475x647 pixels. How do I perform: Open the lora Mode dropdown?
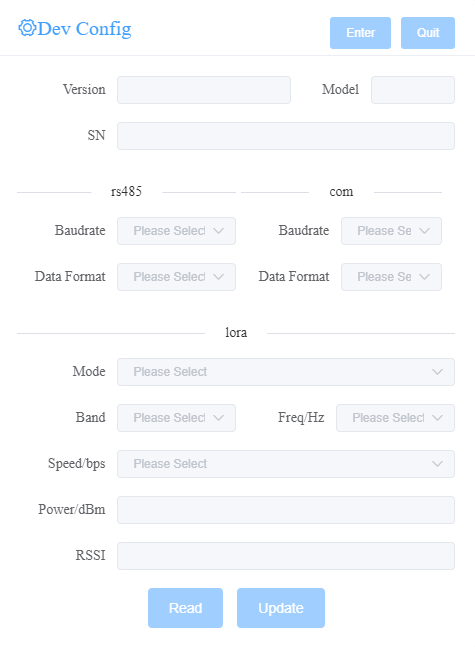tap(286, 372)
